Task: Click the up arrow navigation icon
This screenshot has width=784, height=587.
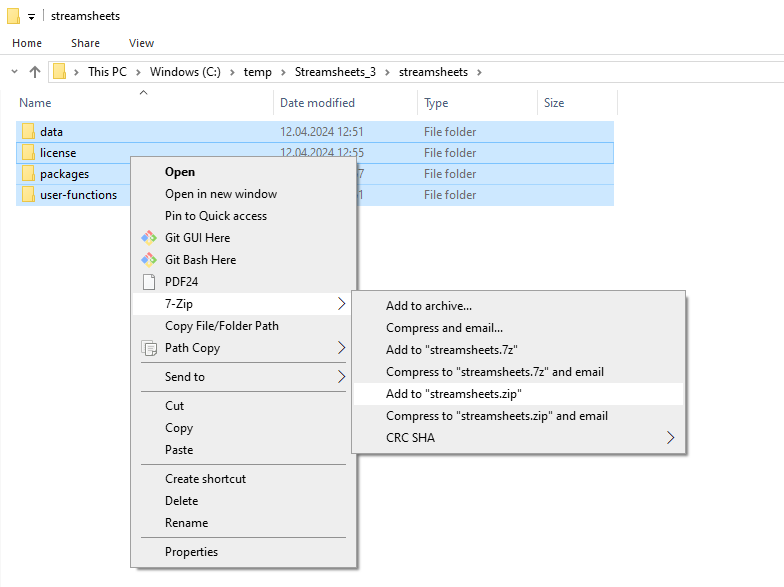Action: pyautogui.click(x=35, y=72)
